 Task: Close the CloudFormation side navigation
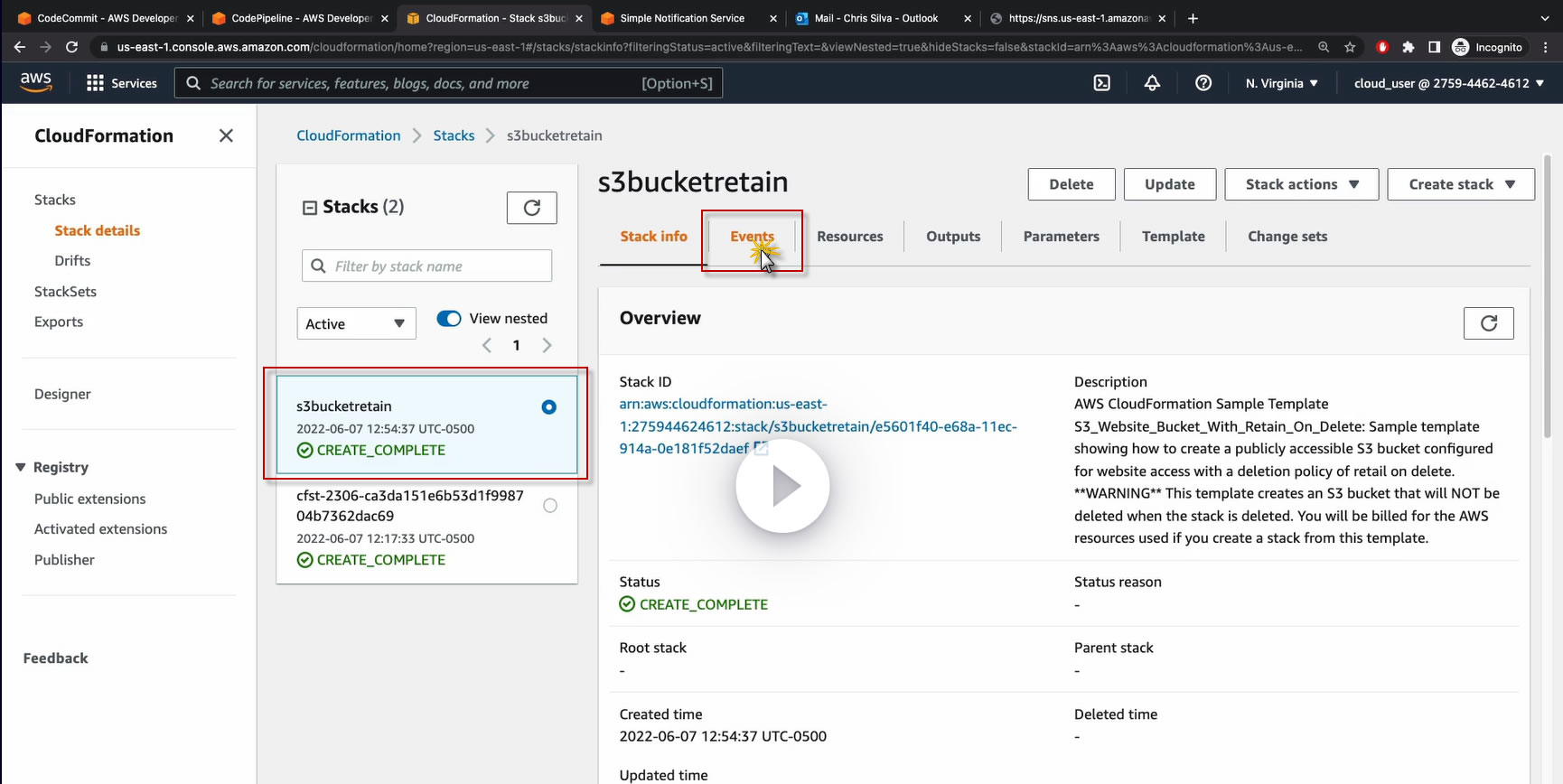tap(226, 135)
